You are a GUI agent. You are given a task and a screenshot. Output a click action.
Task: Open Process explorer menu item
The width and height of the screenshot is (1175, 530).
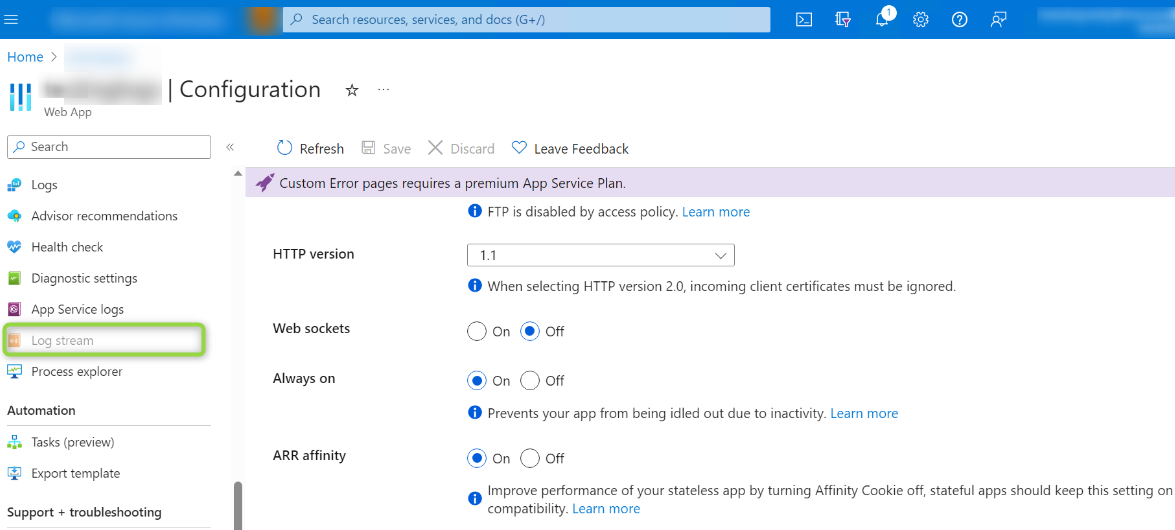[76, 372]
